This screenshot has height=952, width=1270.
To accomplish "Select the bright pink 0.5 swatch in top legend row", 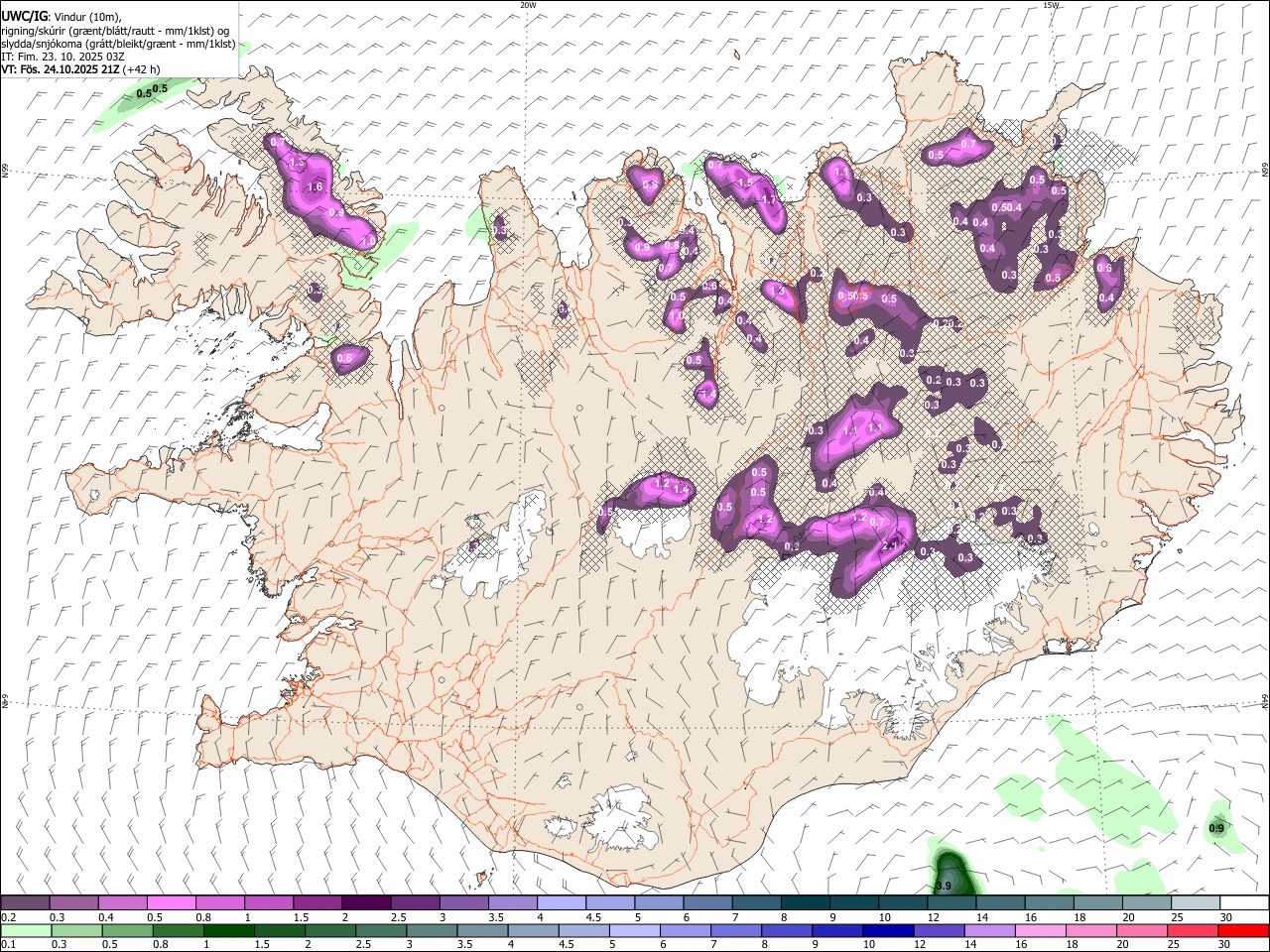I will click(171, 903).
